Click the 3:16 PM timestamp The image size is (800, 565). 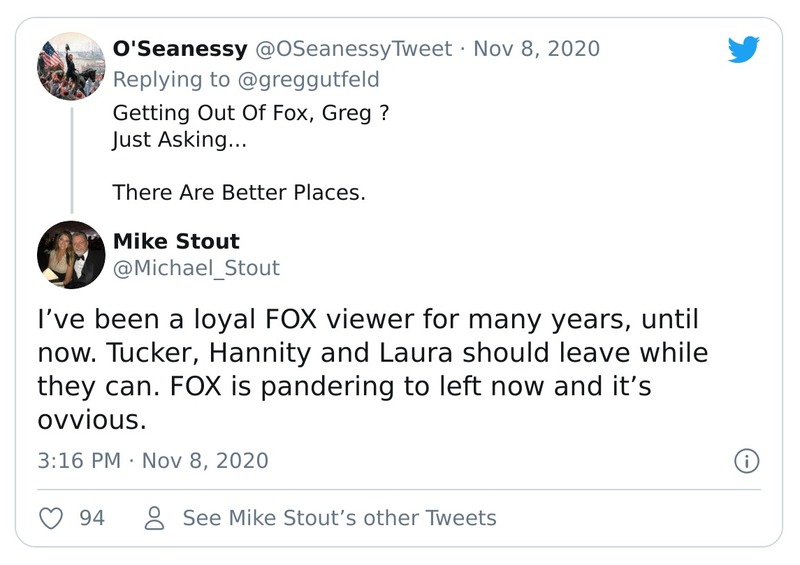[80, 461]
